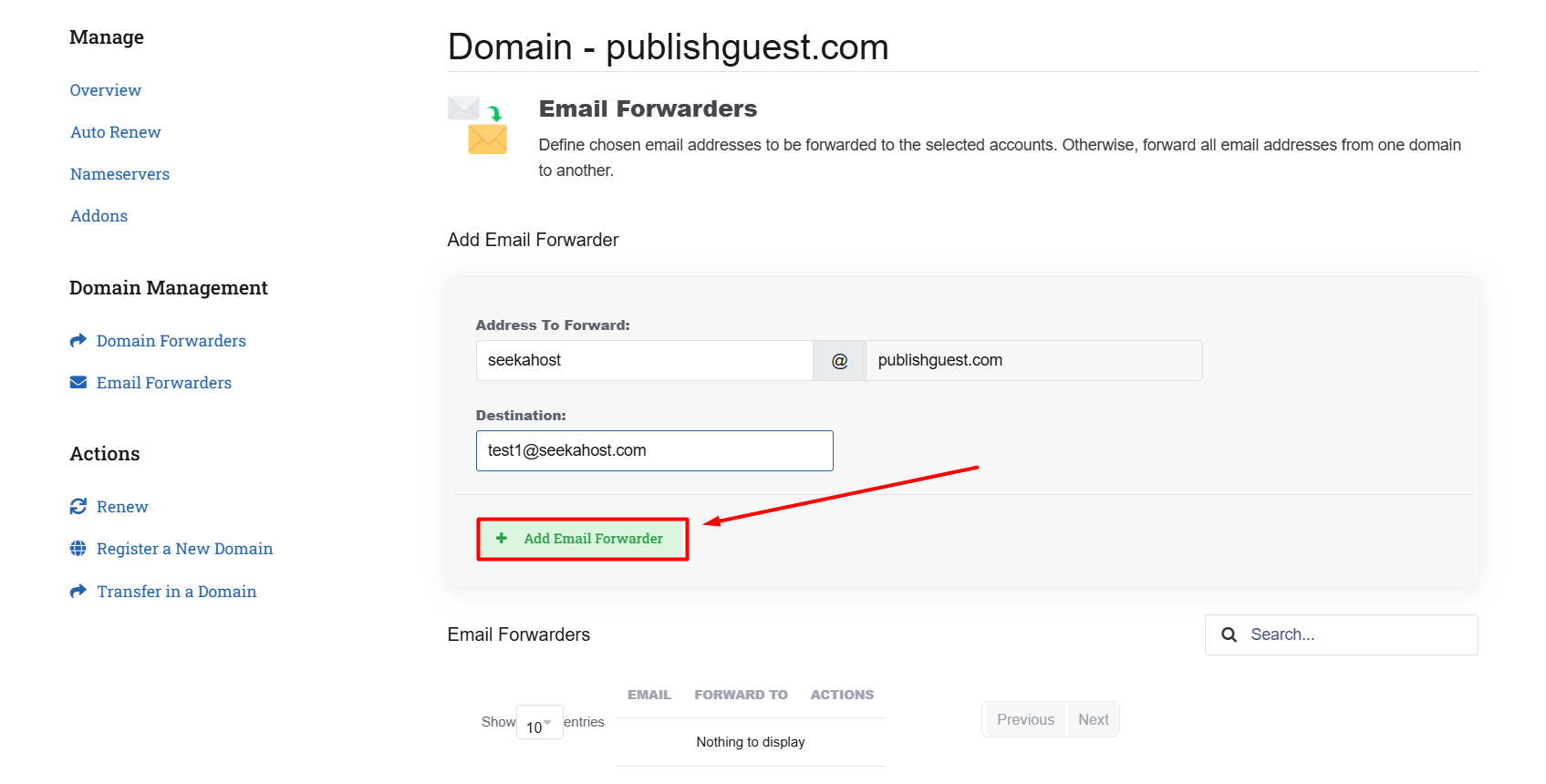The image size is (1546, 784).
Task: Focus the Destination email field
Action: 654,450
